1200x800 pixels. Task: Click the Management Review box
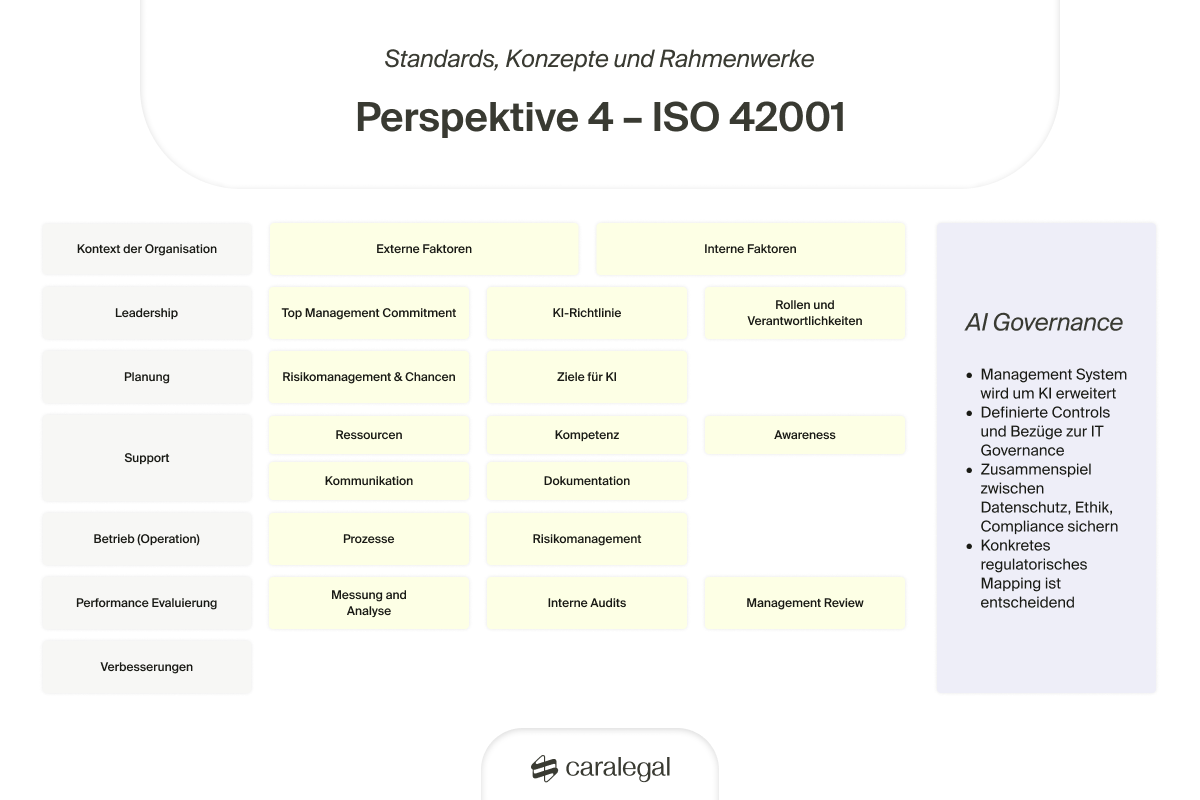click(x=805, y=603)
